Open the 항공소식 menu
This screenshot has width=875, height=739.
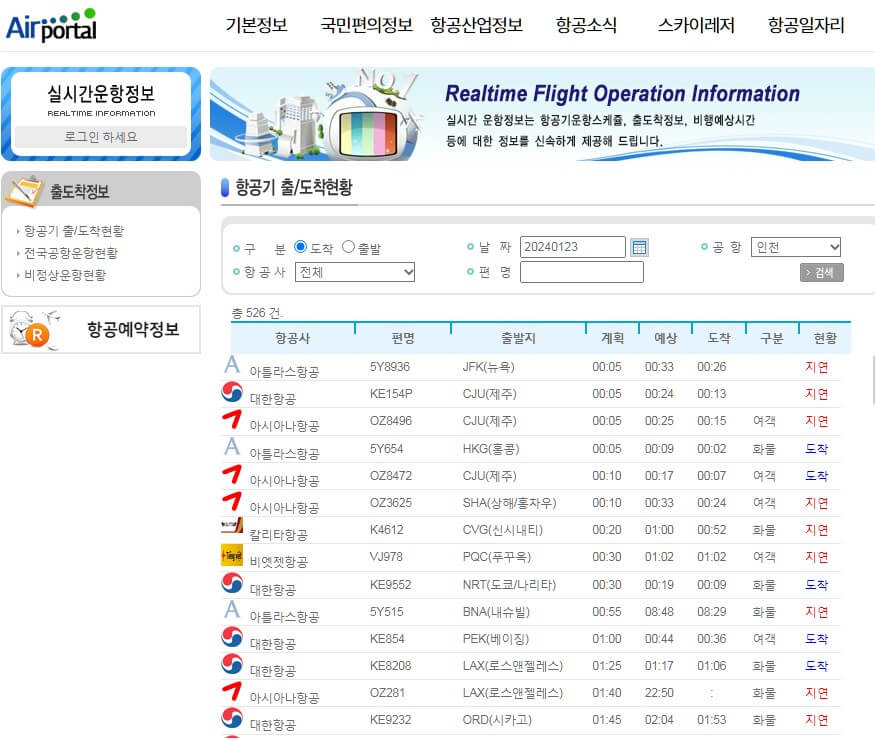click(x=586, y=25)
